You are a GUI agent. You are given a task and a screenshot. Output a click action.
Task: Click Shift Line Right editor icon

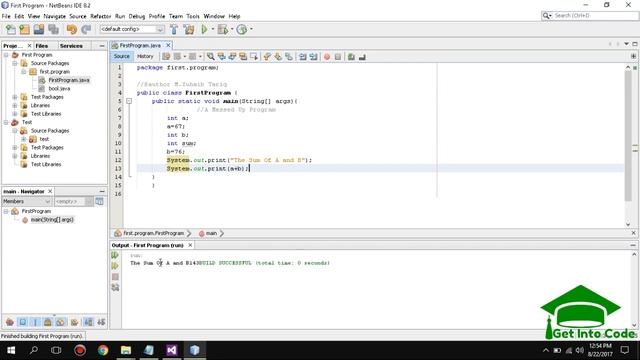[x=313, y=57]
